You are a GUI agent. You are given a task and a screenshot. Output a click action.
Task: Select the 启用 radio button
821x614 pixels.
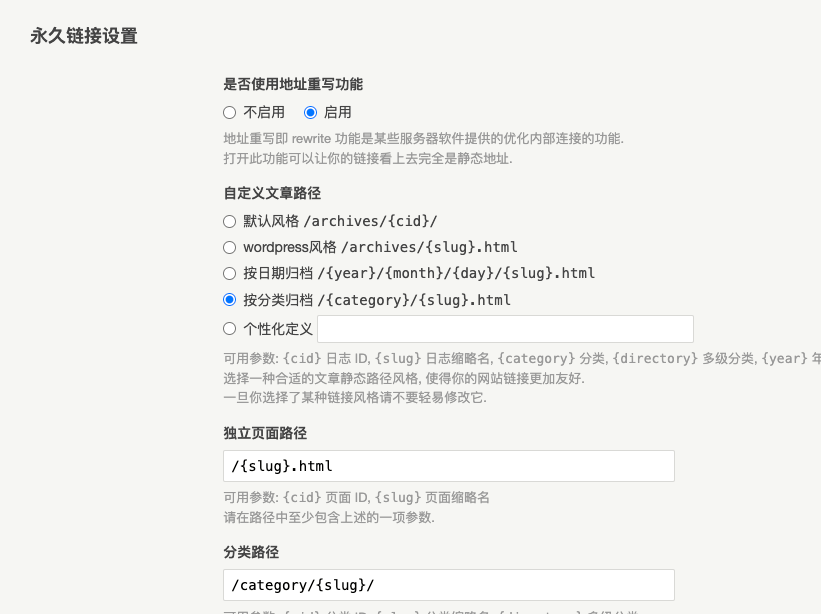pyautogui.click(x=310, y=113)
